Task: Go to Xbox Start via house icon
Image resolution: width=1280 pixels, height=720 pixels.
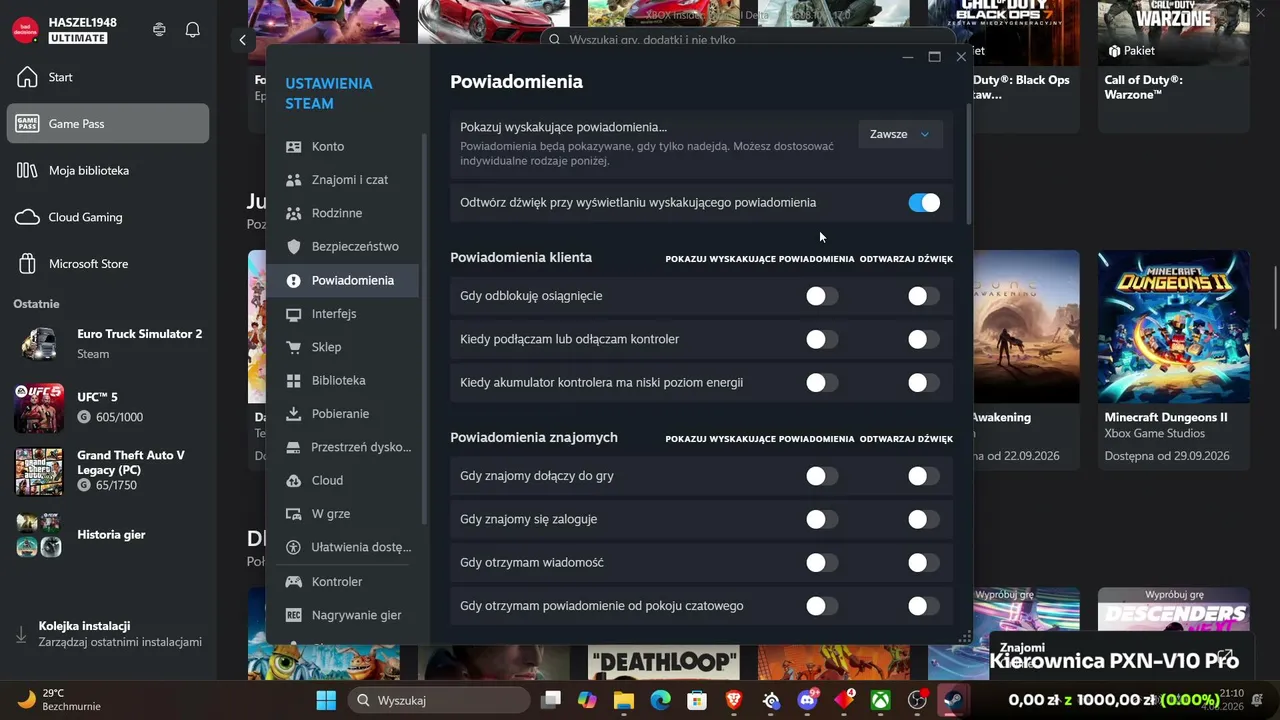Action: (28, 77)
